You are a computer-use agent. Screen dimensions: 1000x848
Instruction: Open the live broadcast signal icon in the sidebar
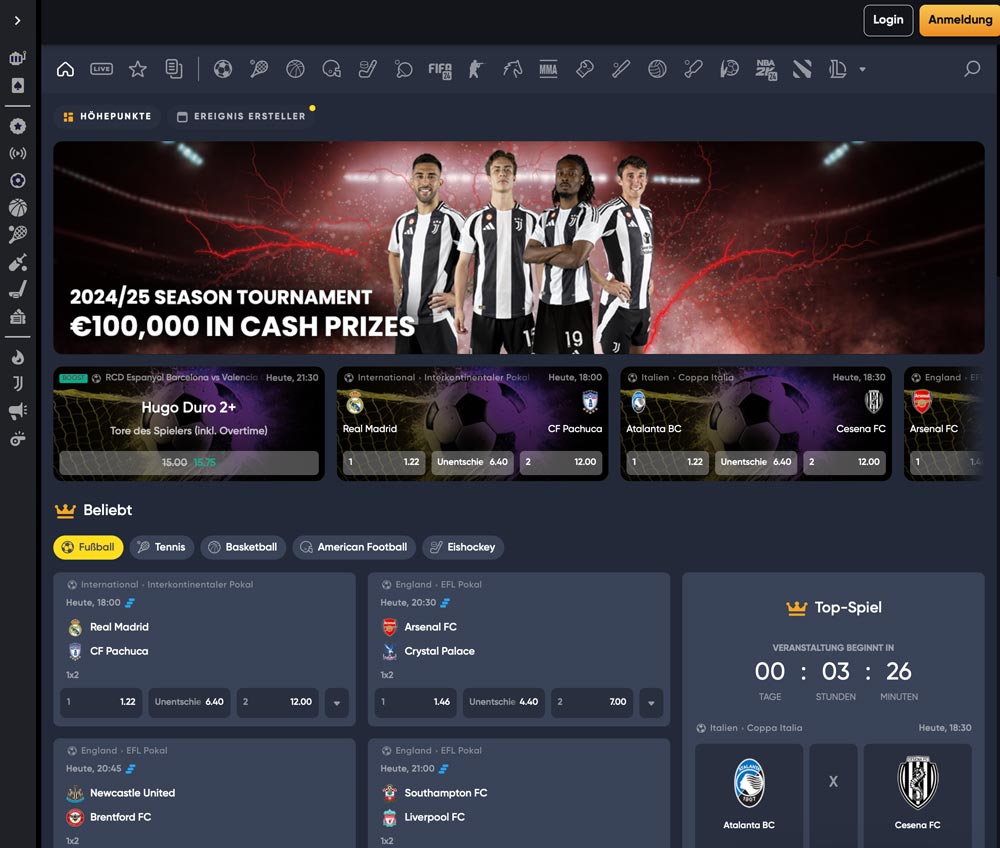point(18,154)
